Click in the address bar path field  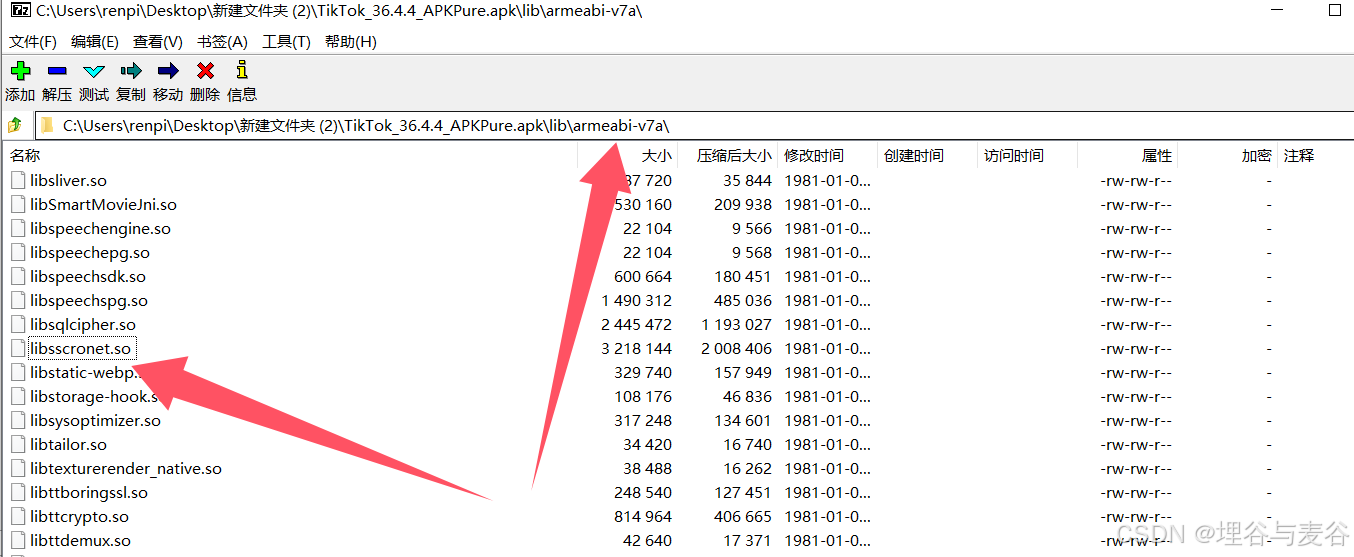click(x=694, y=126)
